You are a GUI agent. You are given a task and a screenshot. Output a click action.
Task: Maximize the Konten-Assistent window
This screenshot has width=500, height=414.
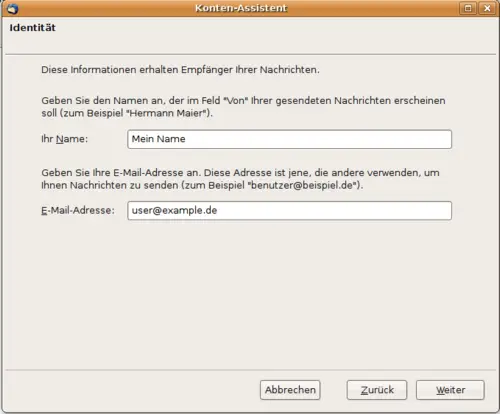pos(468,8)
